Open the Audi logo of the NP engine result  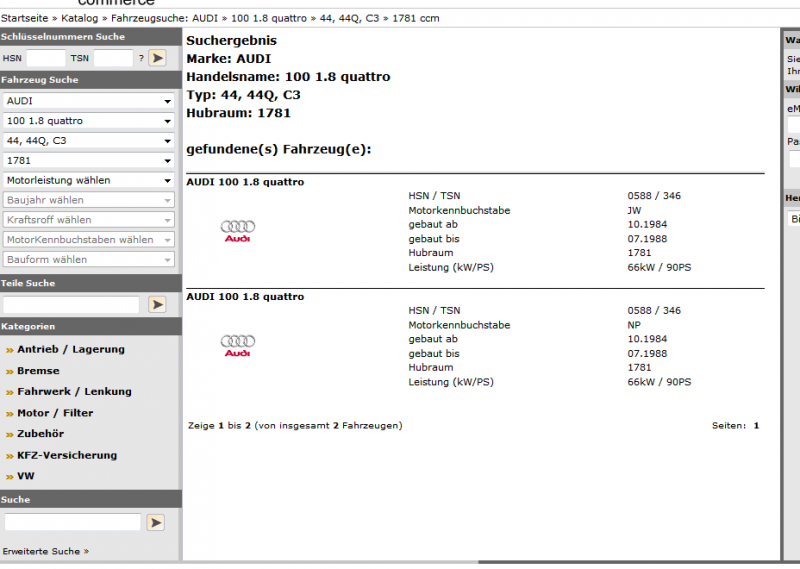(x=238, y=346)
